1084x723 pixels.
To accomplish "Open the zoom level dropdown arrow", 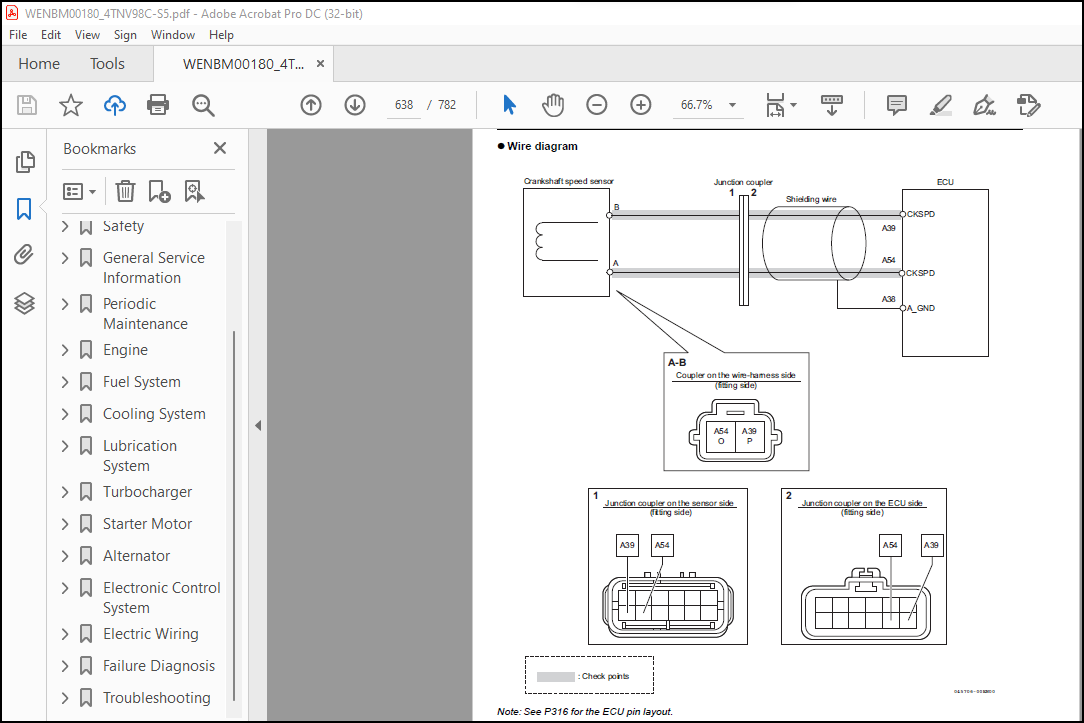I will tap(732, 105).
